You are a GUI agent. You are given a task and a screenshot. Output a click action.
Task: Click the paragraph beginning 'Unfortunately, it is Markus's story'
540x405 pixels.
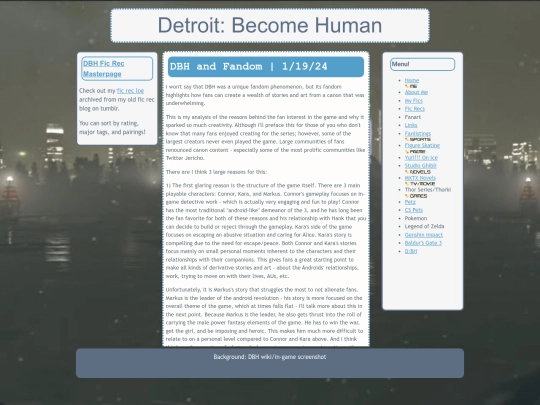pos(264,314)
